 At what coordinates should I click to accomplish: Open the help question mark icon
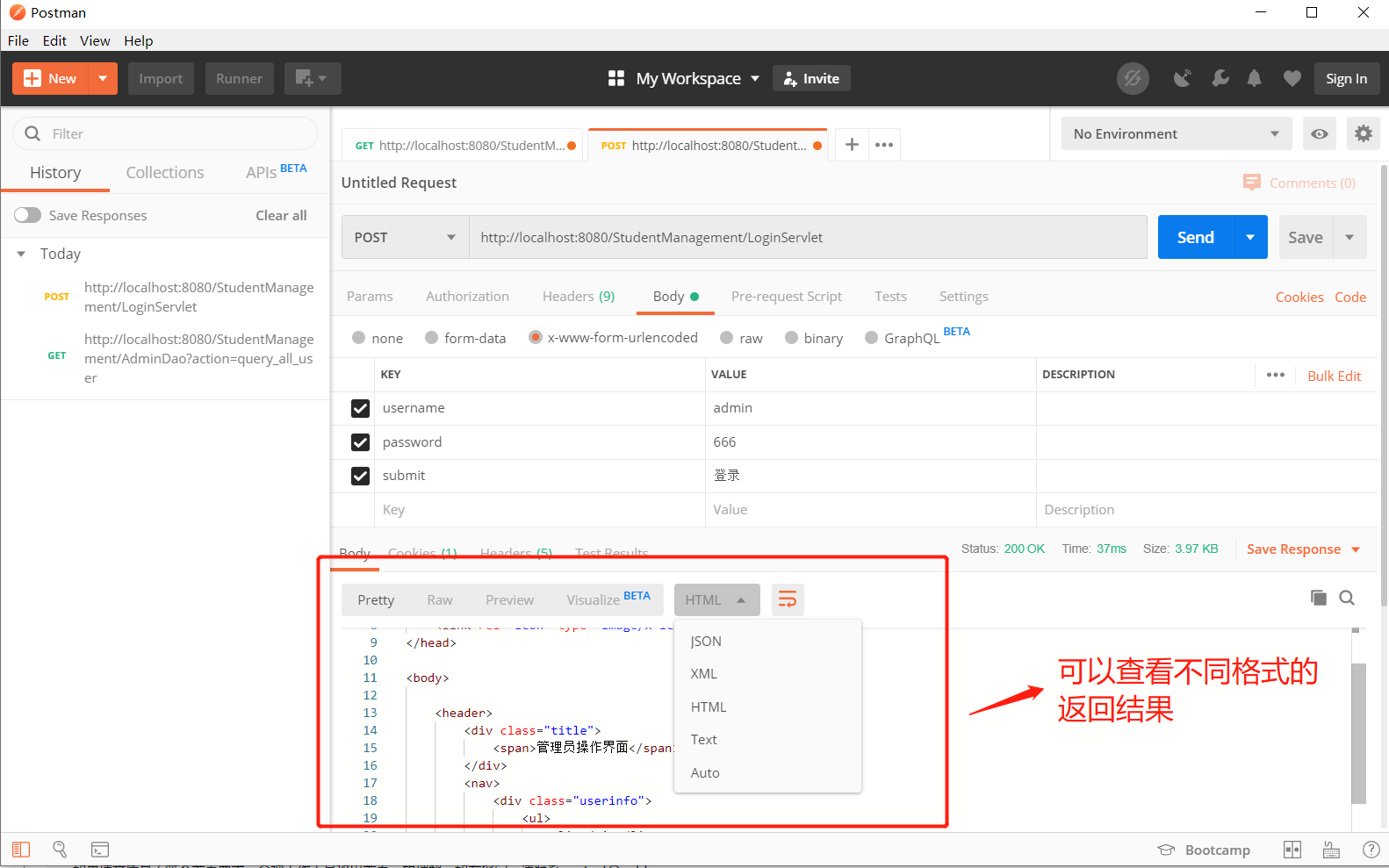coord(1371,850)
